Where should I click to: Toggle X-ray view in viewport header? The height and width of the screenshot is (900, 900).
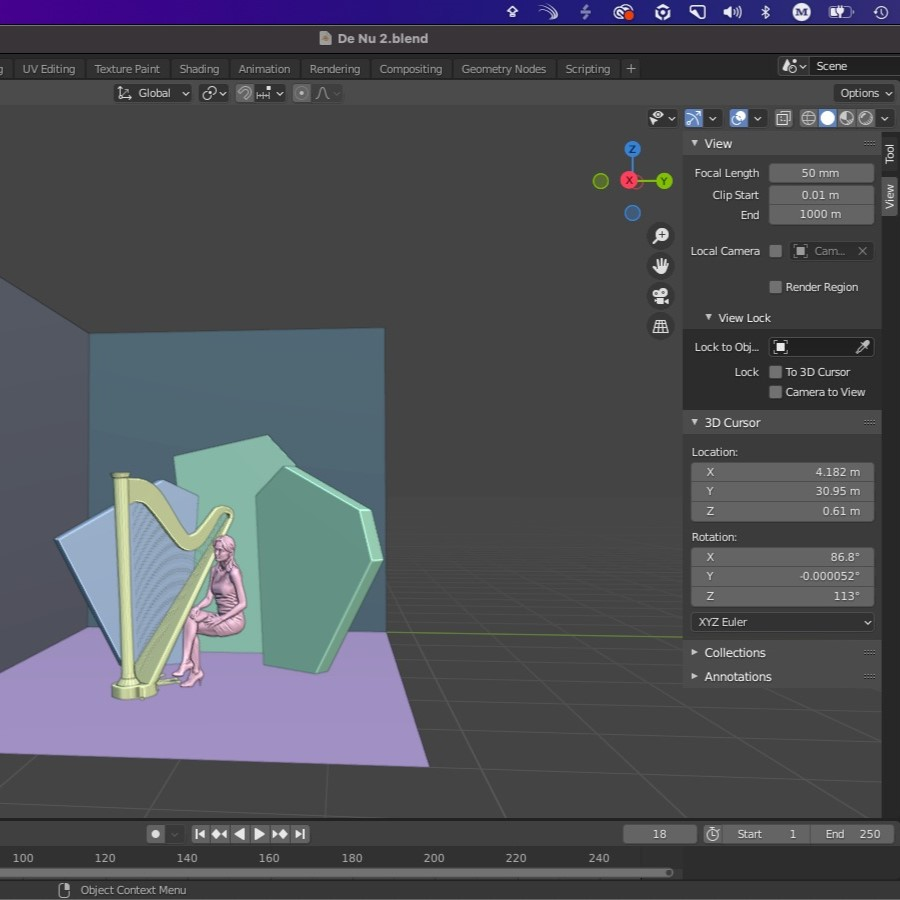click(x=783, y=118)
